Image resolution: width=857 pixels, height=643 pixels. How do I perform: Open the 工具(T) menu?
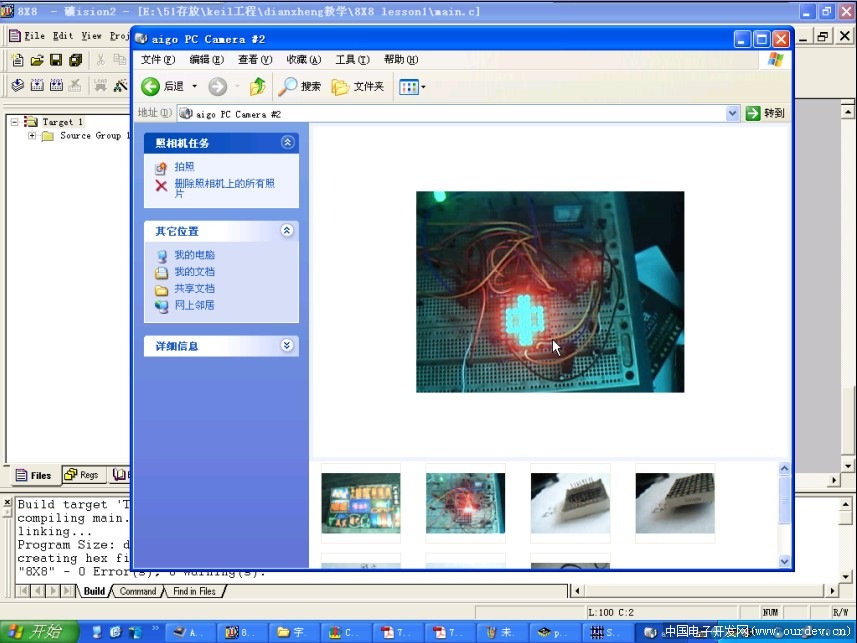click(x=352, y=60)
